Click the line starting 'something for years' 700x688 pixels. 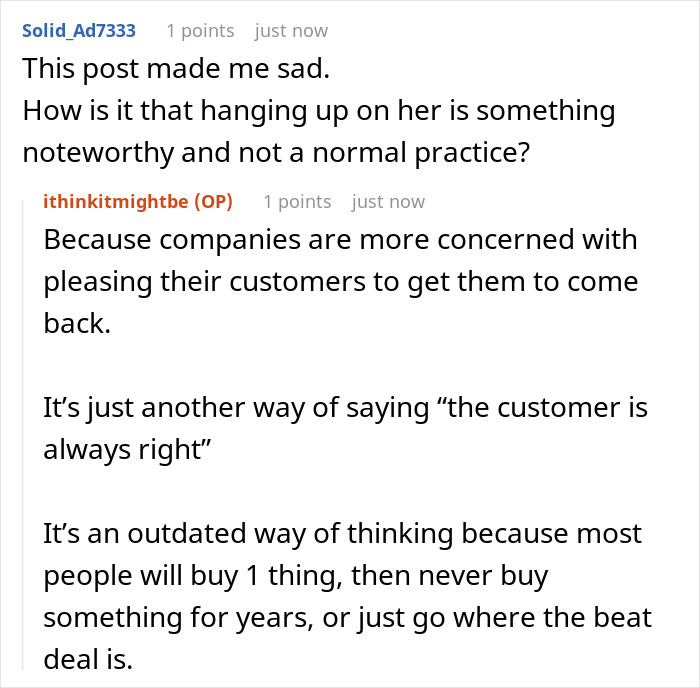(347, 617)
